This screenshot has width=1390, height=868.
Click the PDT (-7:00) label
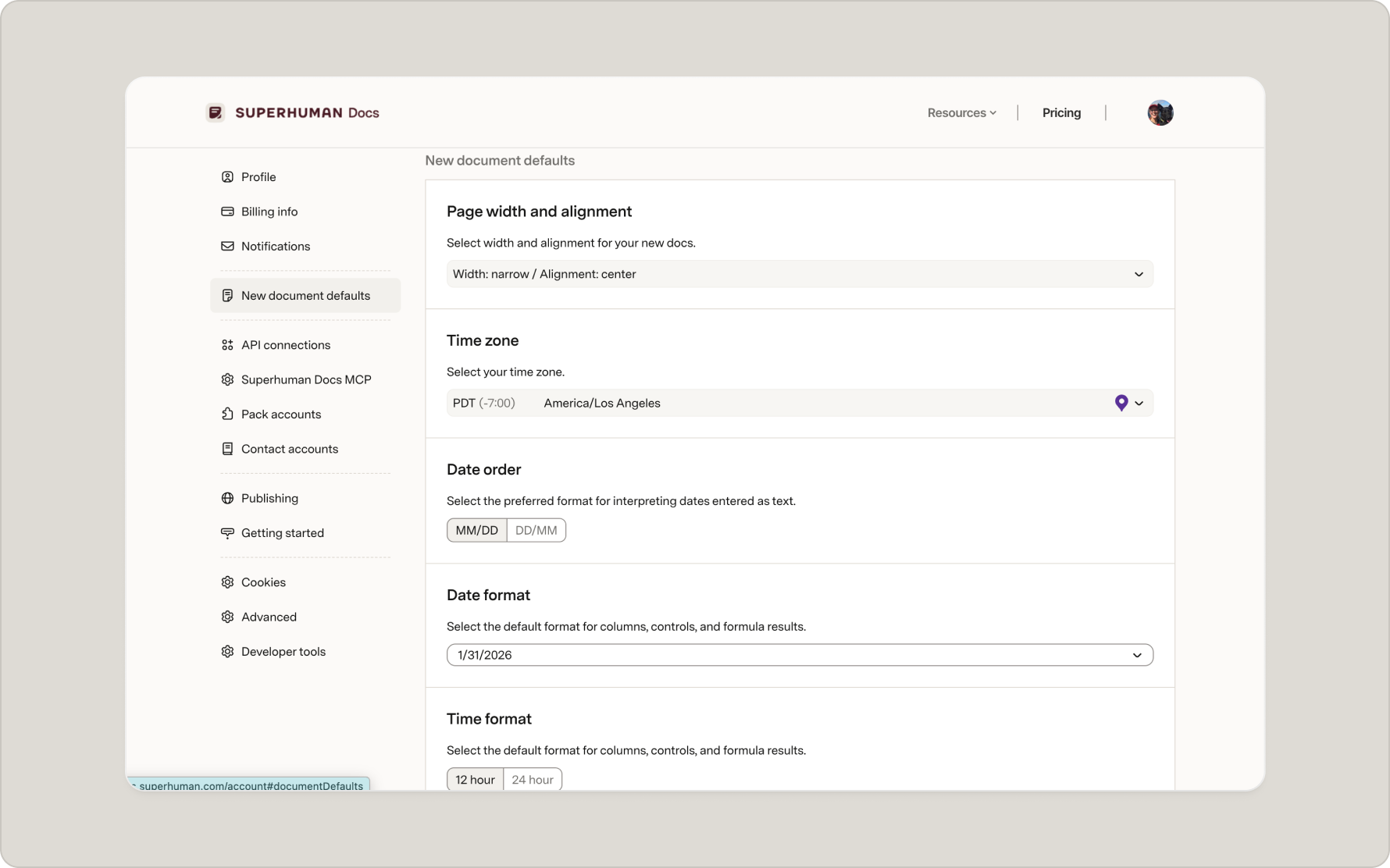[483, 403]
